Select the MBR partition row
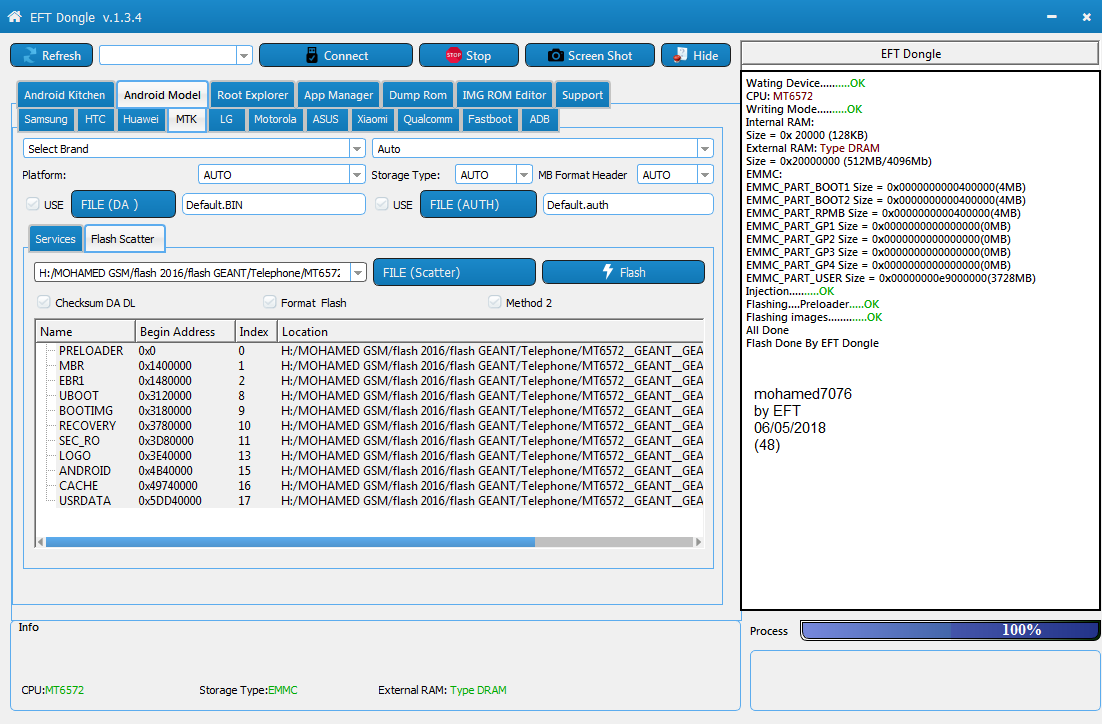The width and height of the screenshot is (1102, 724). click(x=370, y=366)
